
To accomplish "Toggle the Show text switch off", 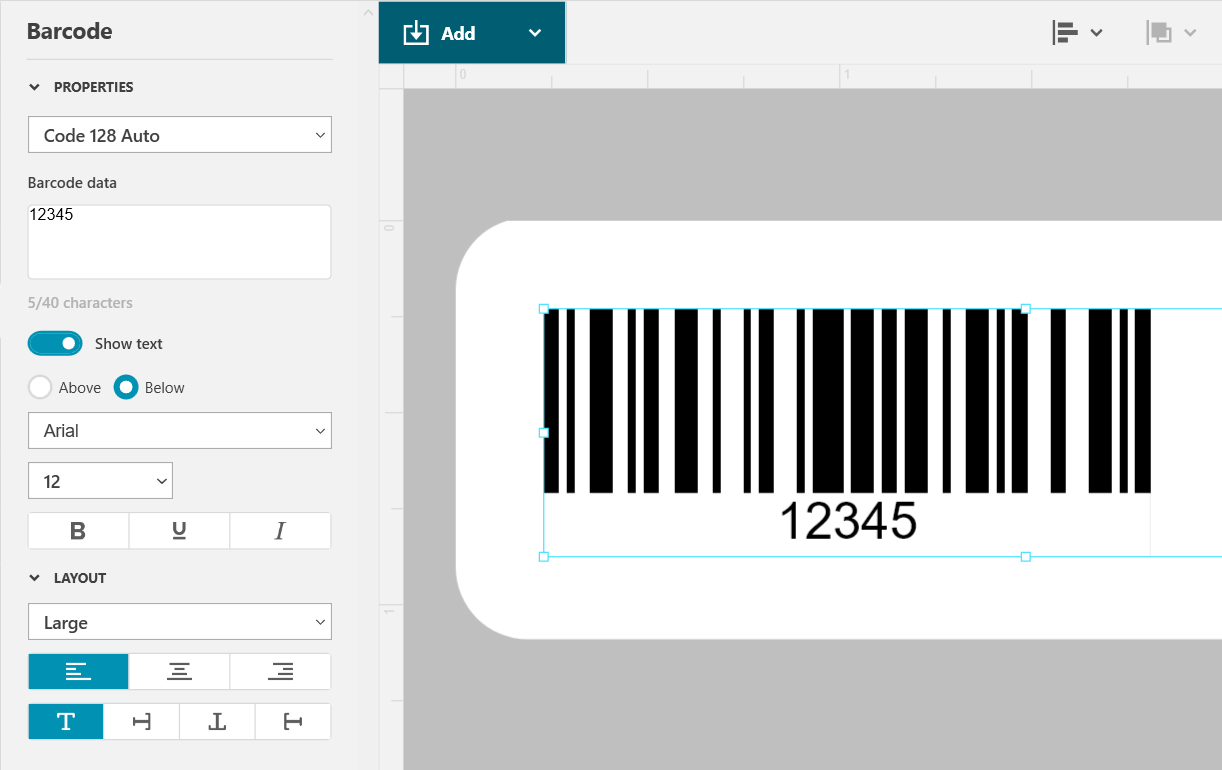I will tap(55, 344).
